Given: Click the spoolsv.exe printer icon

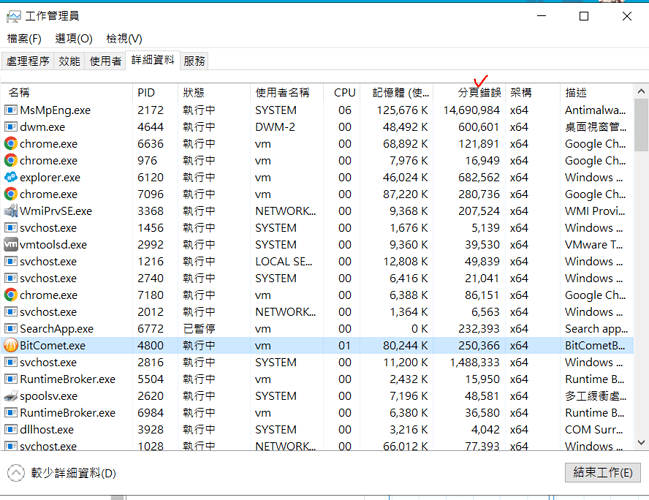Looking at the screenshot, I should point(11,396).
